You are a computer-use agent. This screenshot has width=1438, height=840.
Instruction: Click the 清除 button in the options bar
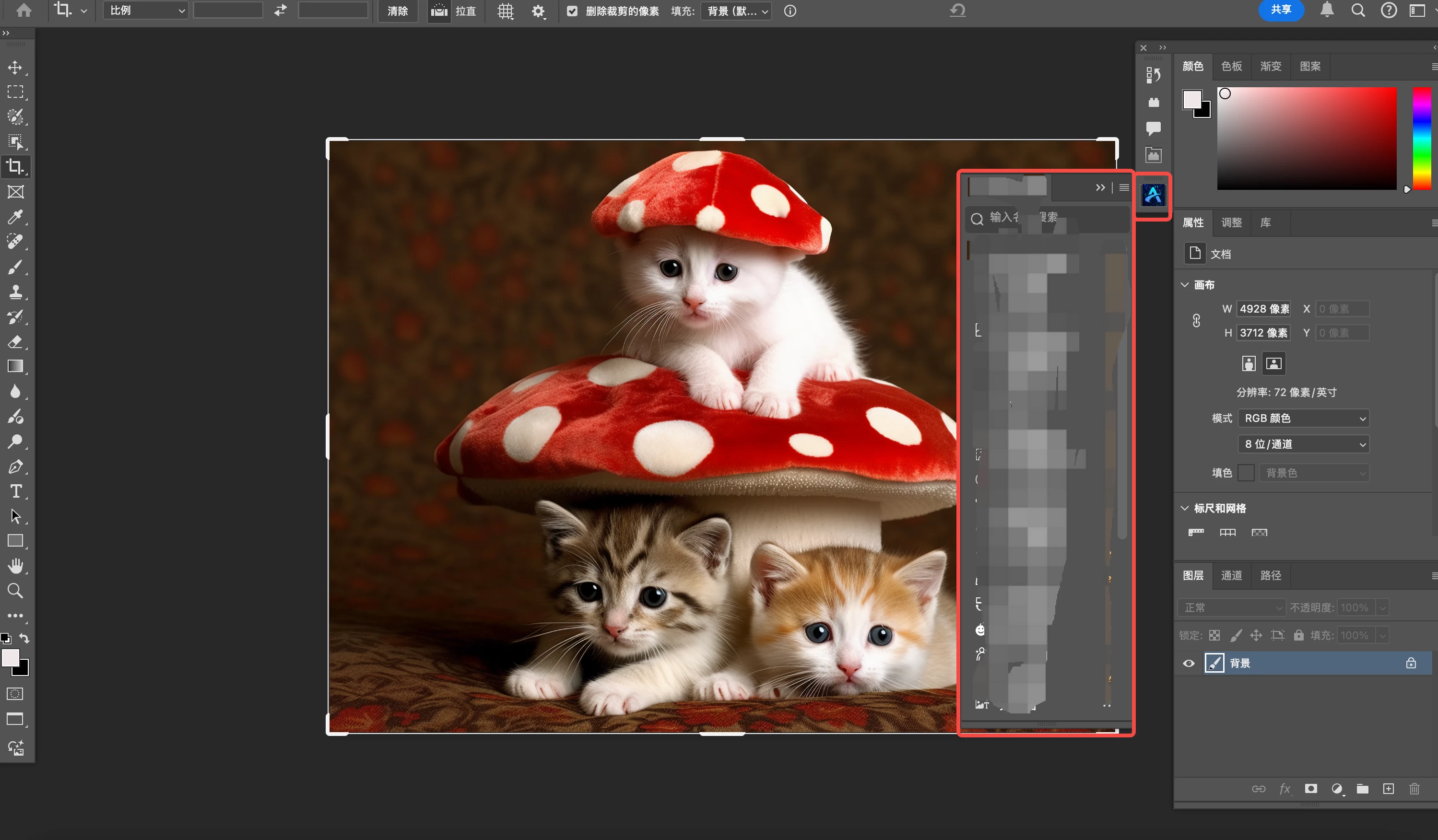point(397,11)
